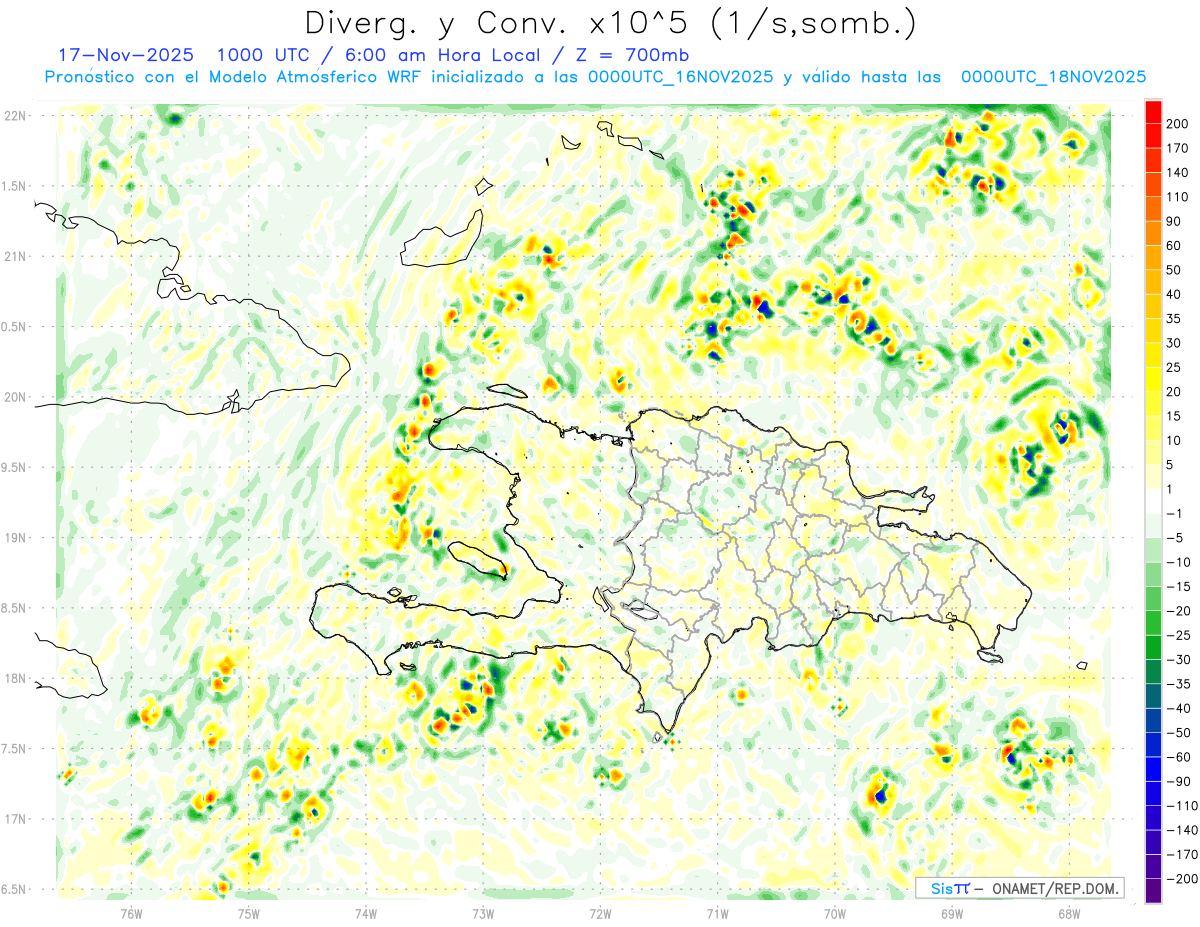Click the color swatch between 170 and 200
The height and width of the screenshot is (927, 1200).
pyautogui.click(x=1153, y=135)
